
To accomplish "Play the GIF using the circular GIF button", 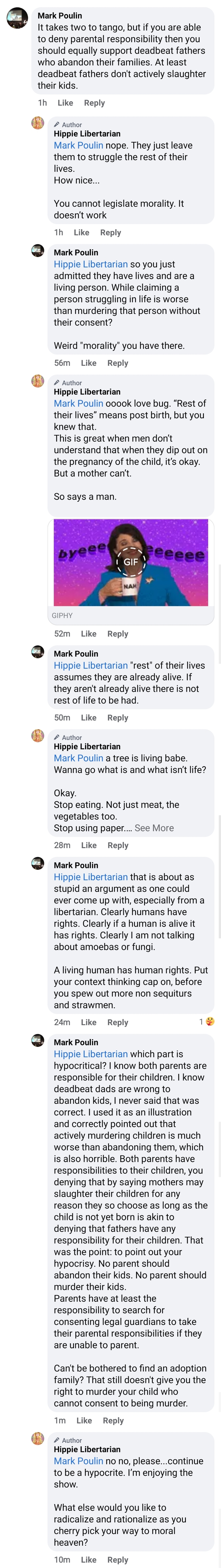I will click(131, 562).
